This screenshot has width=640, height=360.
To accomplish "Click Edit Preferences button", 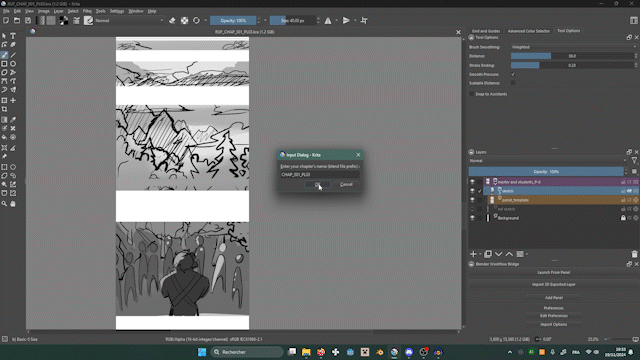I will 553,316.
